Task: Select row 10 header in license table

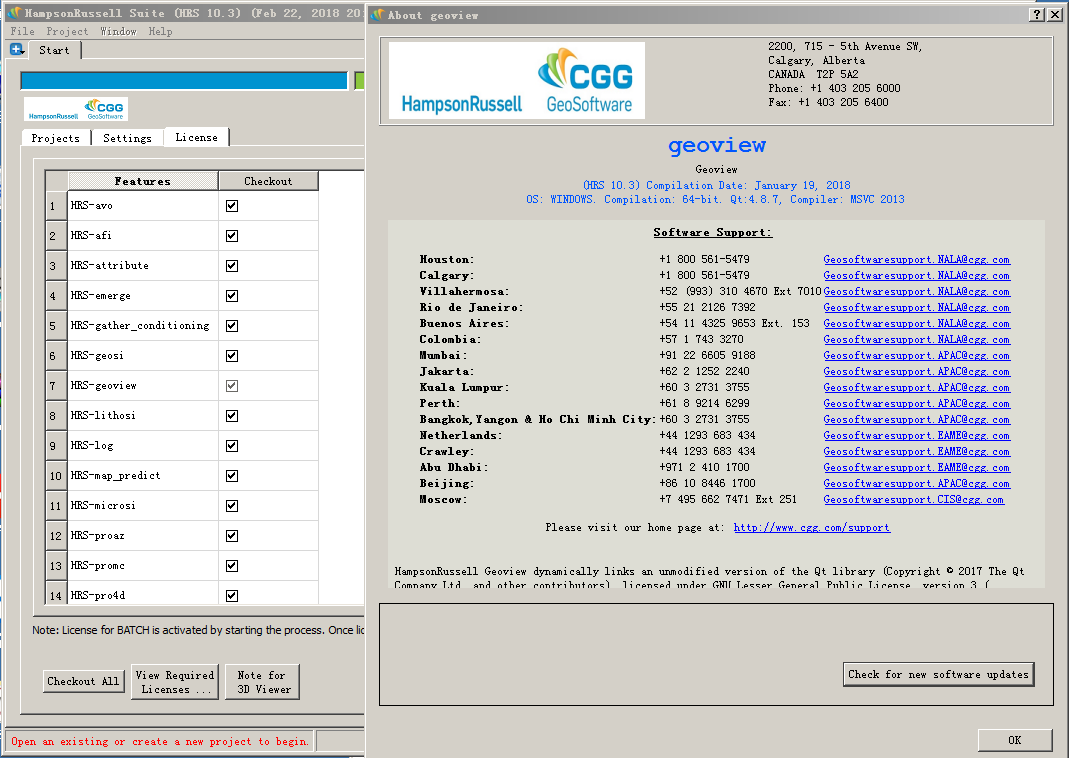Action: (x=56, y=476)
